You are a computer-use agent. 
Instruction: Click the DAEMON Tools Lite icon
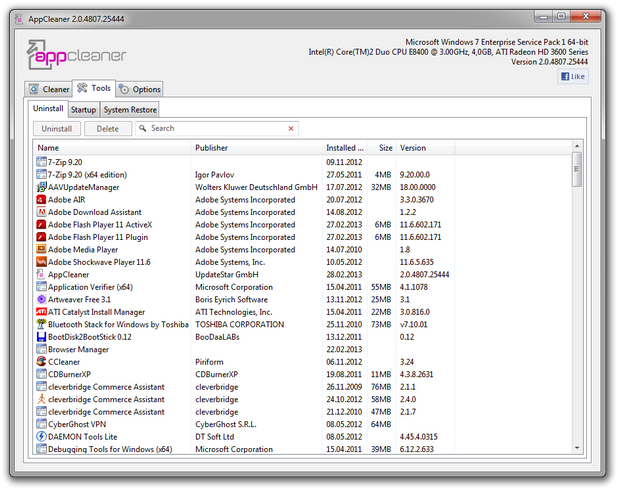click(x=41, y=436)
